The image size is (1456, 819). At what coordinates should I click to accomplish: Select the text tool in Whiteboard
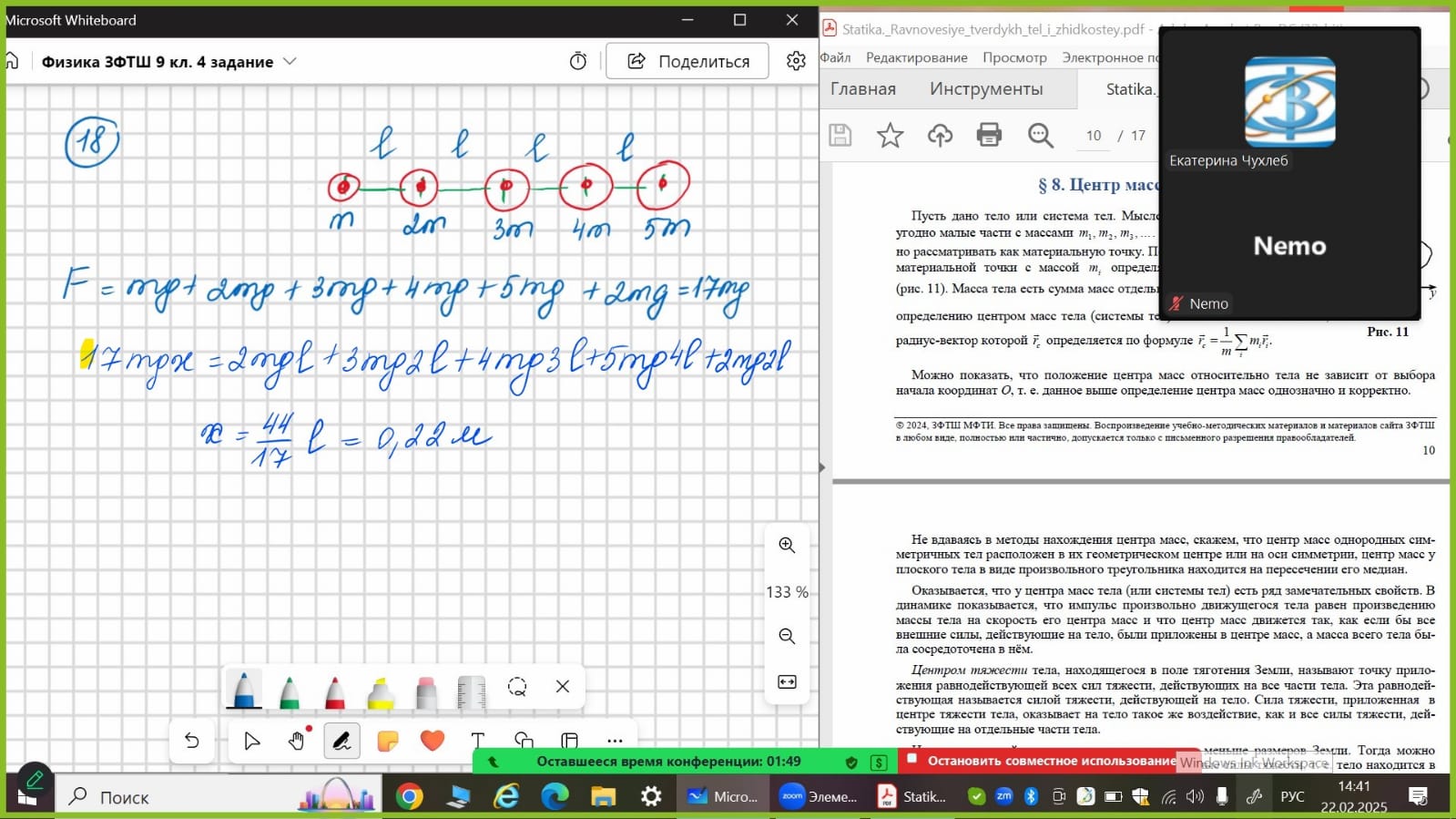coord(477,741)
